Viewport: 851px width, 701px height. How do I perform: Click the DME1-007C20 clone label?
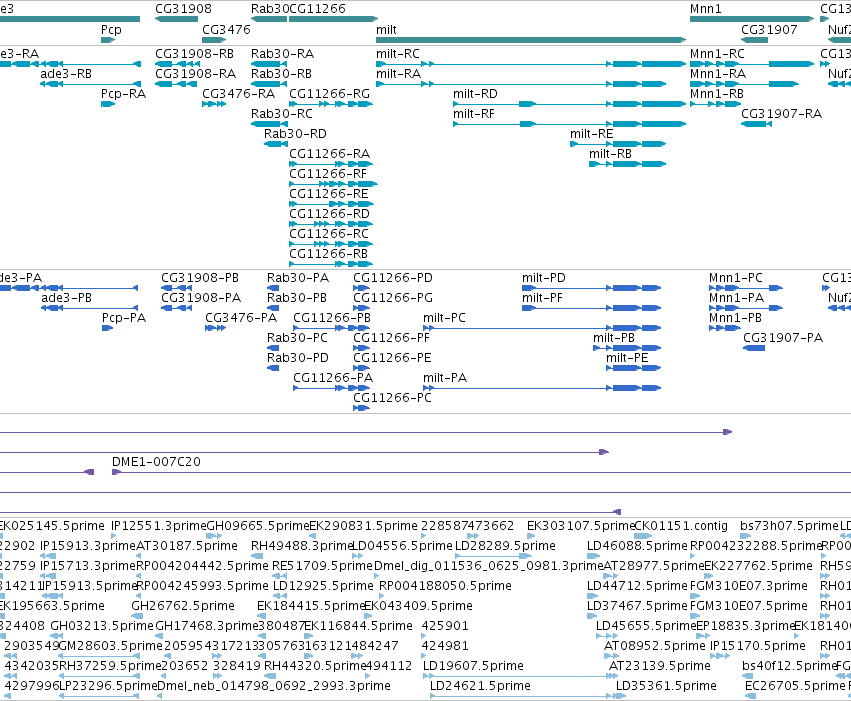(x=156, y=462)
